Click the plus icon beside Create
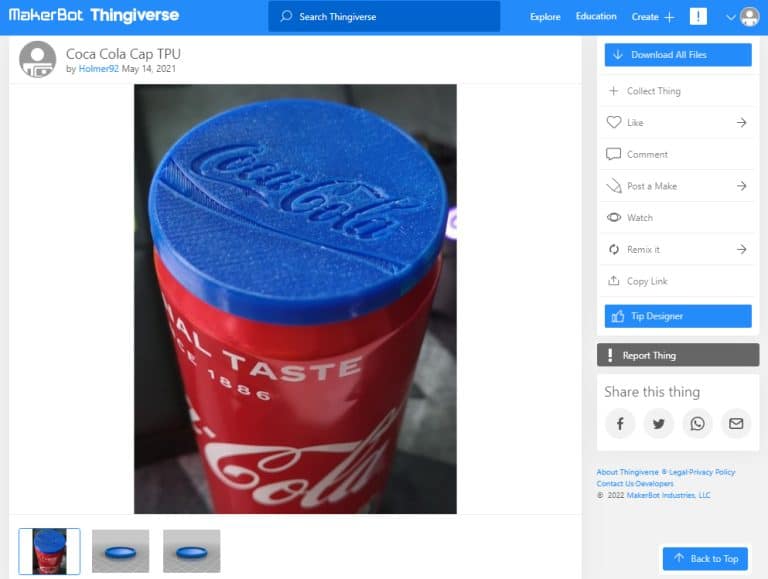 coord(669,18)
